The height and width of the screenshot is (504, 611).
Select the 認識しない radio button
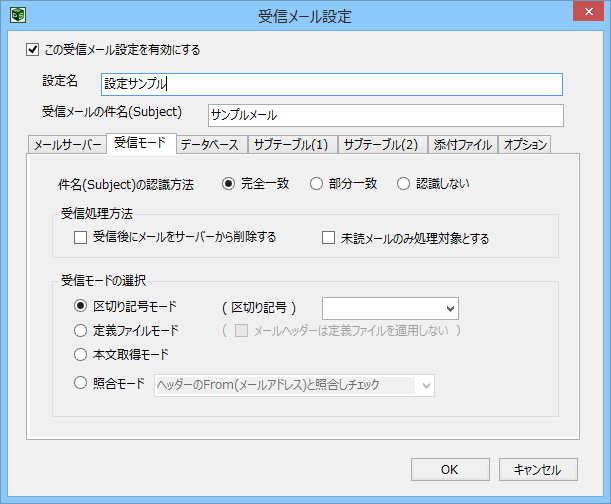tap(403, 184)
